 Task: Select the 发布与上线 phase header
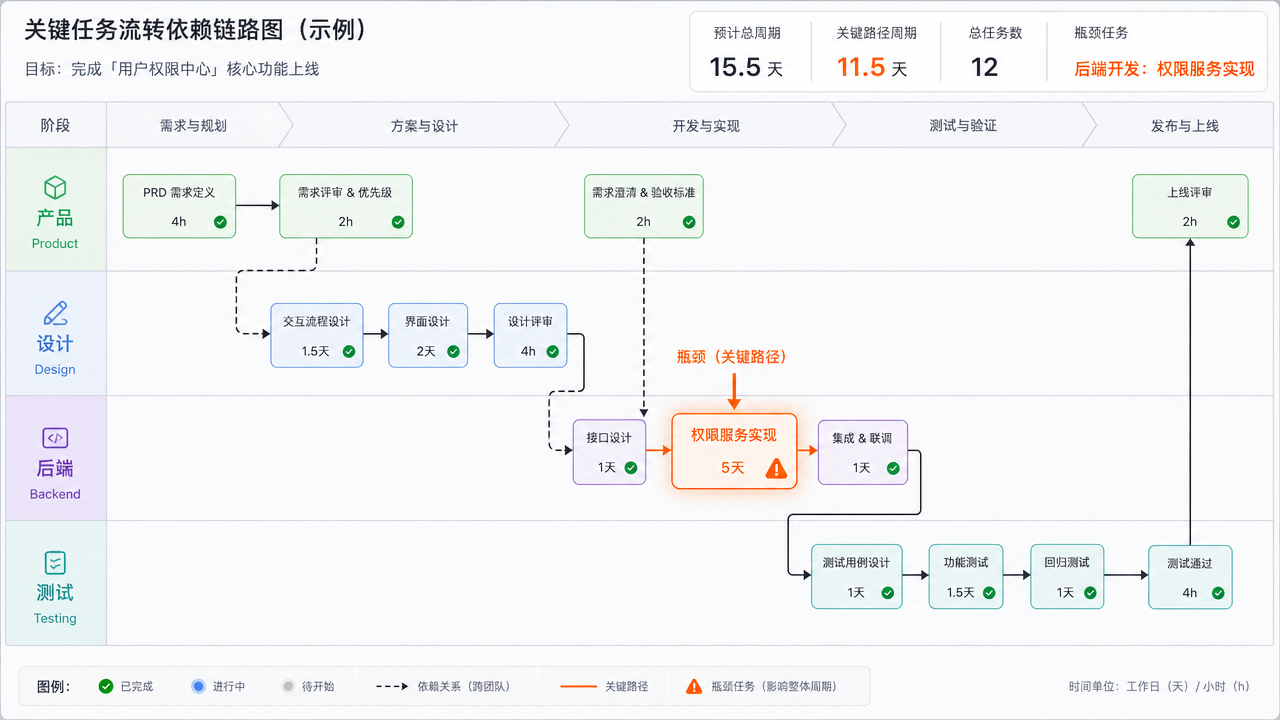[x=1184, y=126]
